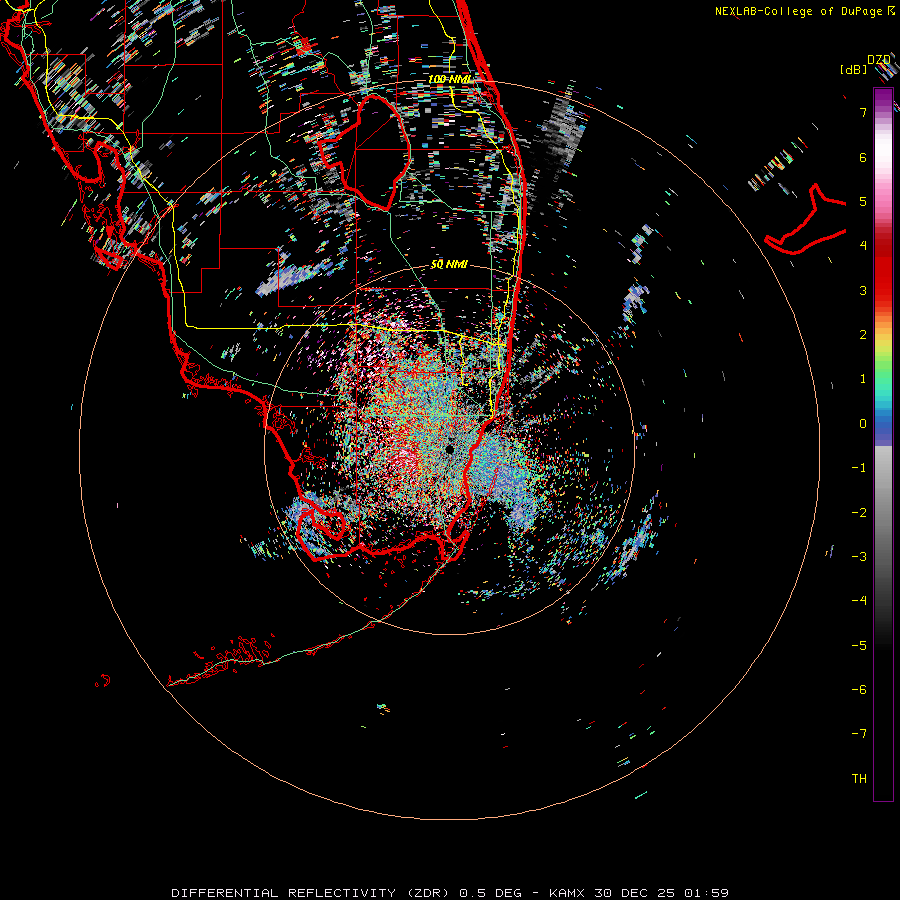The height and width of the screenshot is (900, 900).
Task: Click the [dB] unit label
Action: click(854, 69)
